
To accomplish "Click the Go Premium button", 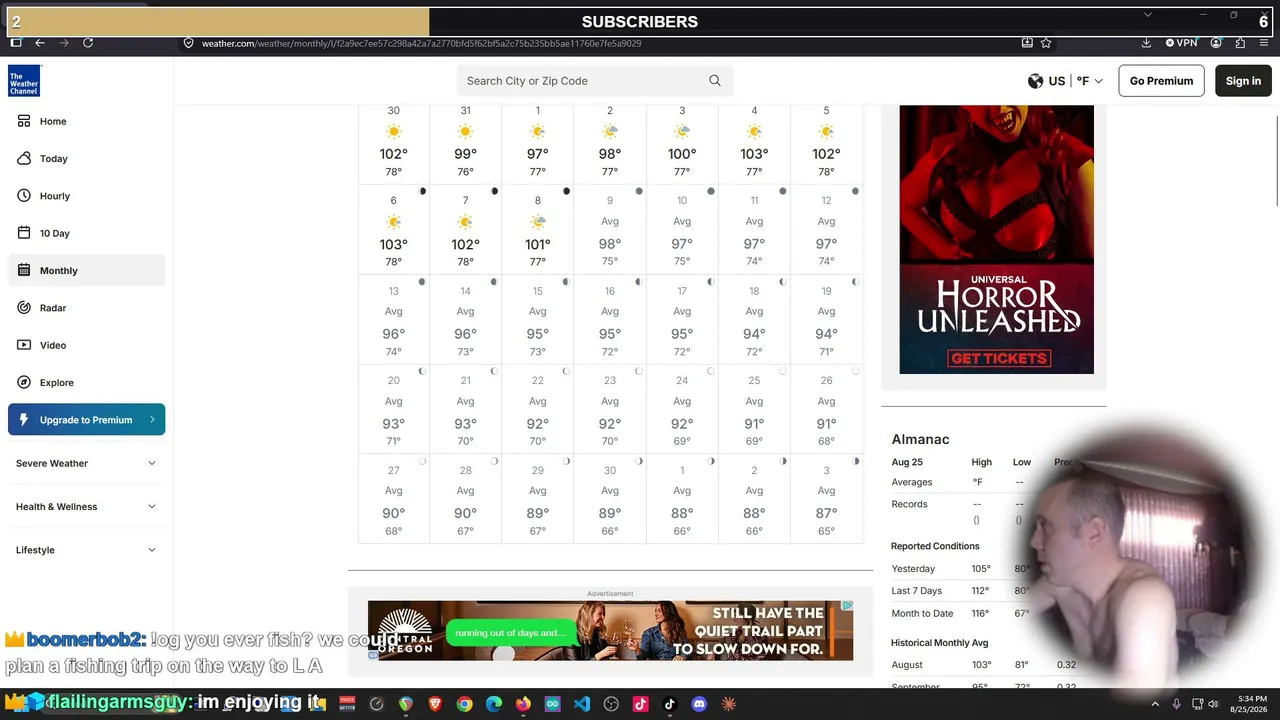I will coord(1161,81).
